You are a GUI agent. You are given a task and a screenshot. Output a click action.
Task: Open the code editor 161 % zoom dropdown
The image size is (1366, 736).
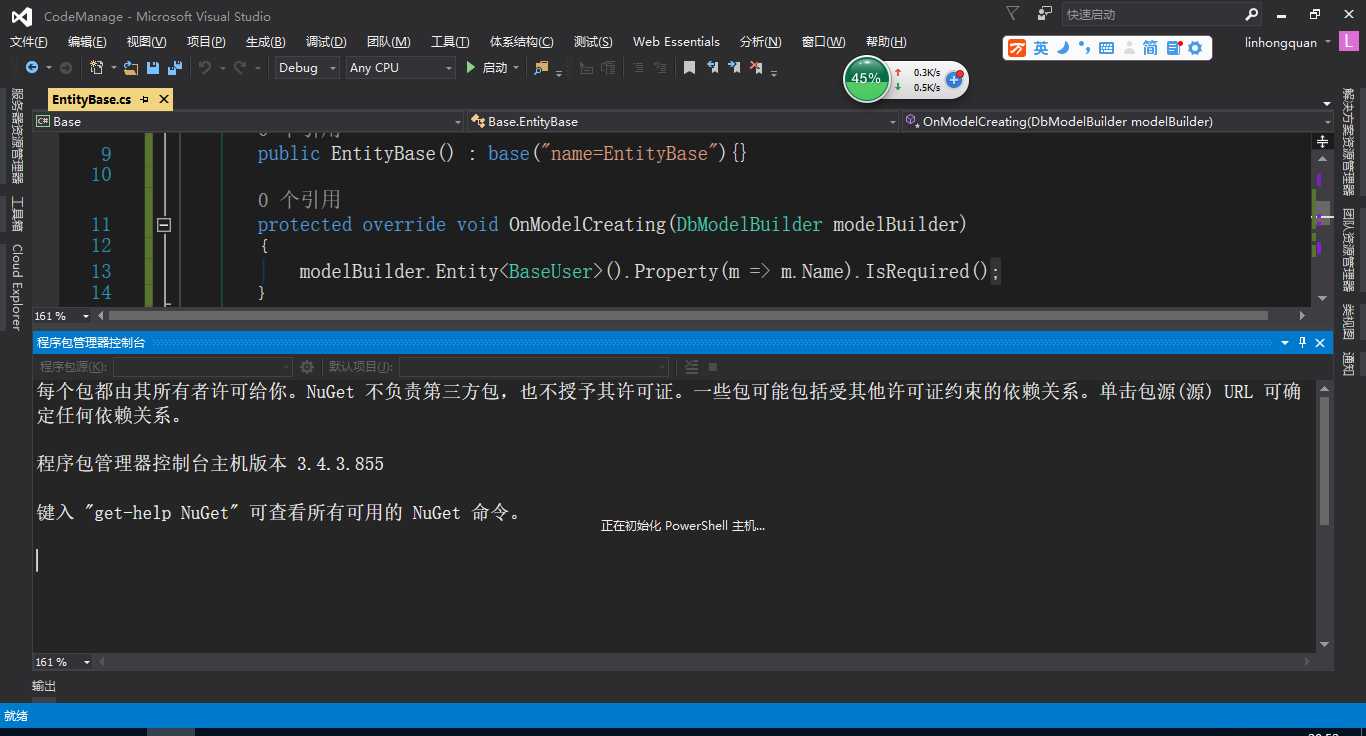pos(63,316)
